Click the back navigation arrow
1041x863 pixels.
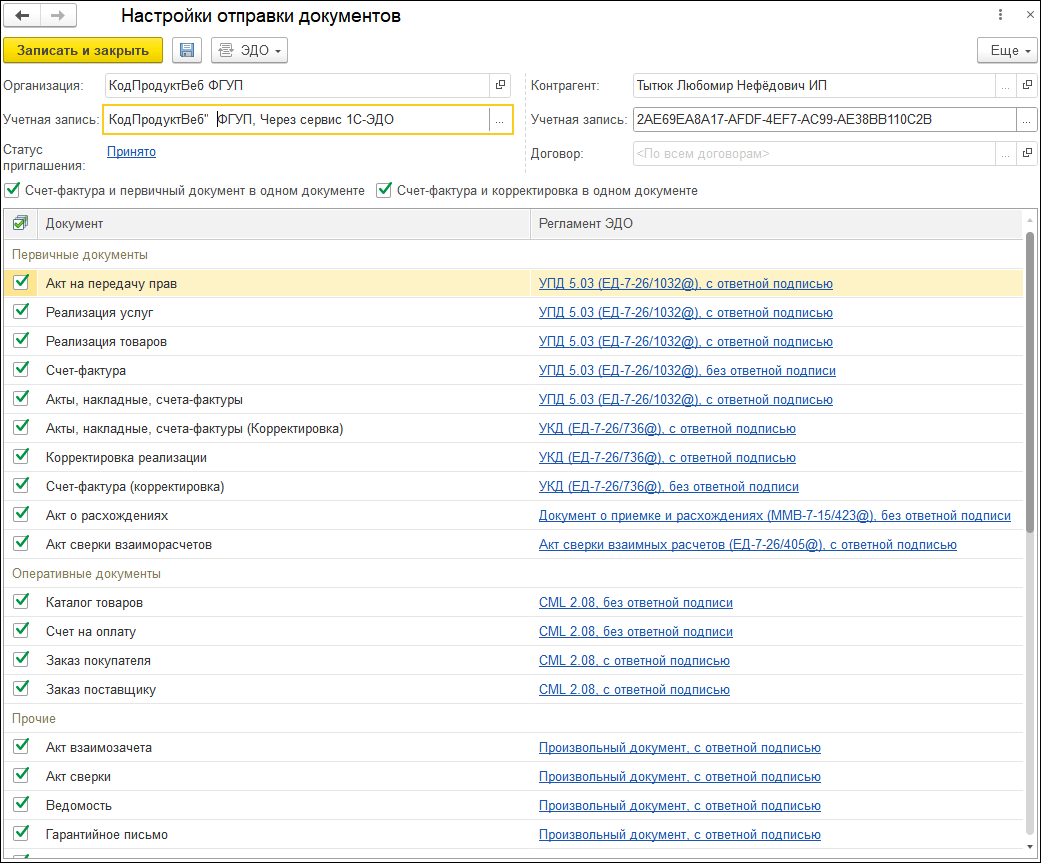(x=22, y=16)
